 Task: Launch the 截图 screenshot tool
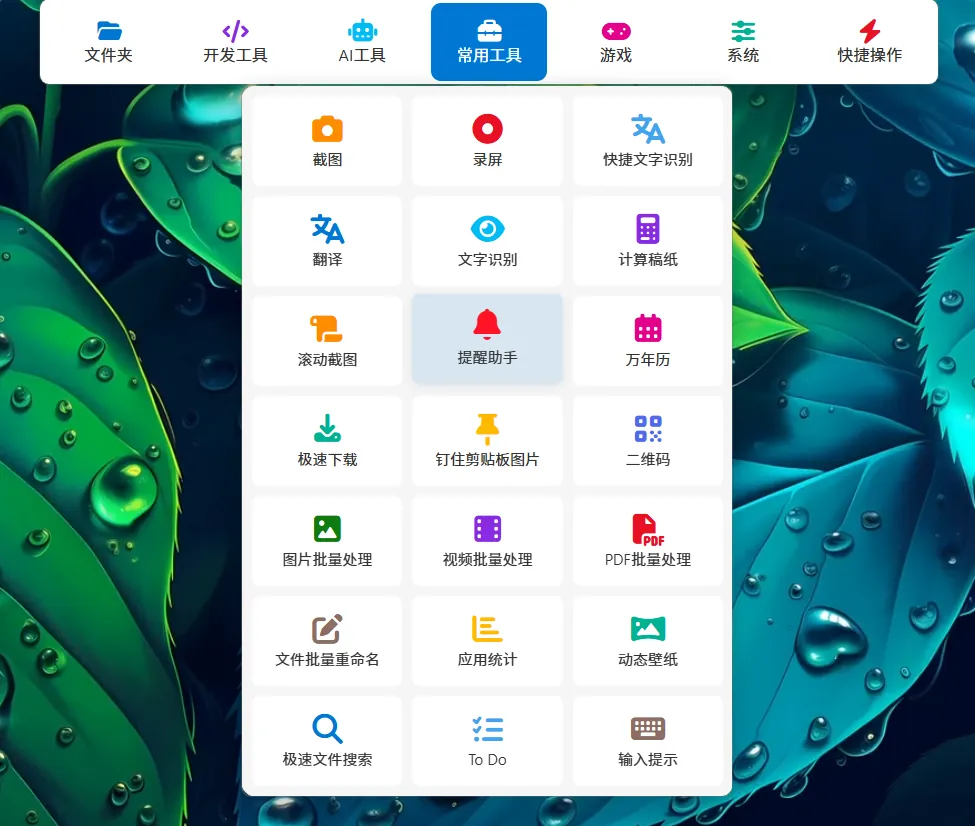pyautogui.click(x=327, y=141)
